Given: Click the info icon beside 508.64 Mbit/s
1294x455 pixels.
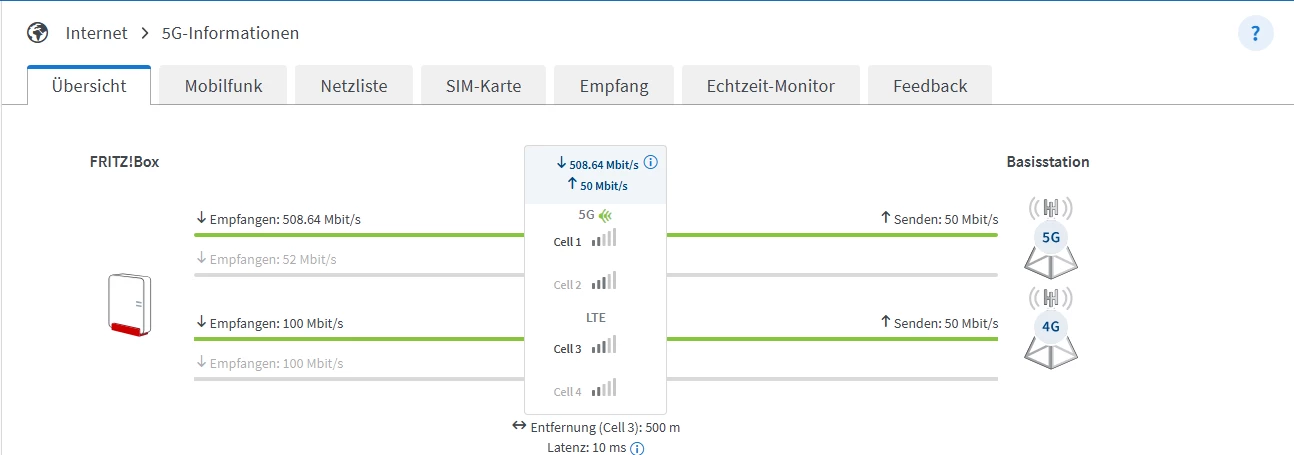Looking at the screenshot, I should (650, 162).
